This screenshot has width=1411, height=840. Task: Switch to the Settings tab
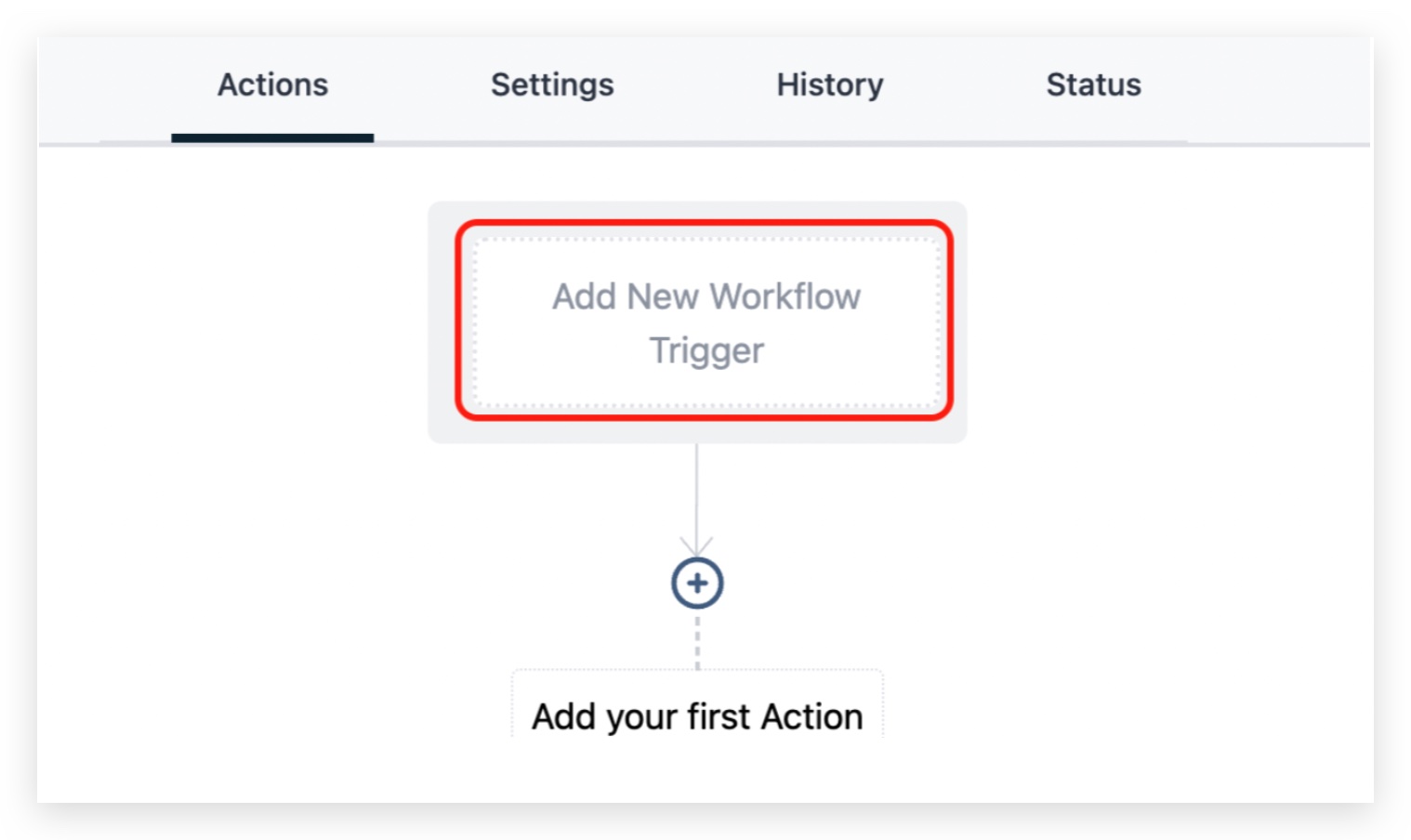coord(552,85)
